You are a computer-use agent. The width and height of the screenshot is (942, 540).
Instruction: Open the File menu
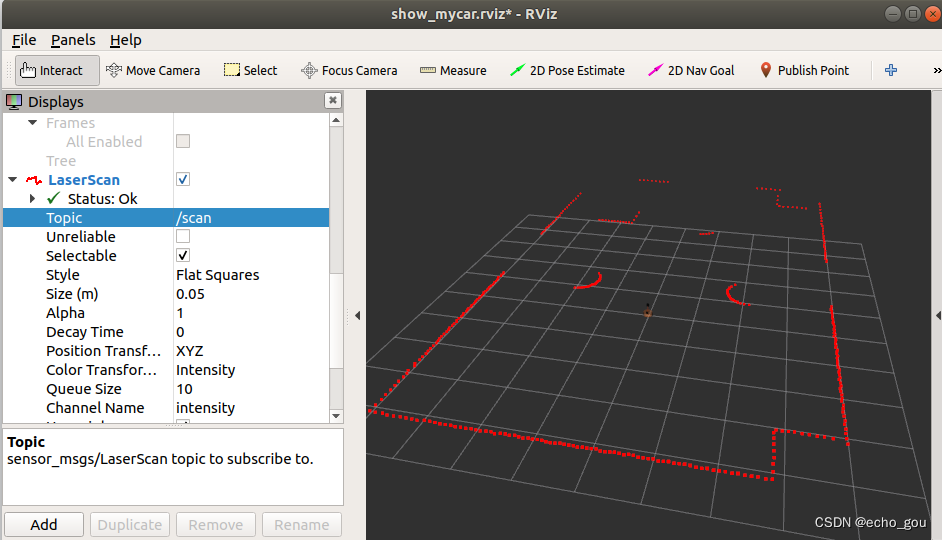click(x=24, y=40)
